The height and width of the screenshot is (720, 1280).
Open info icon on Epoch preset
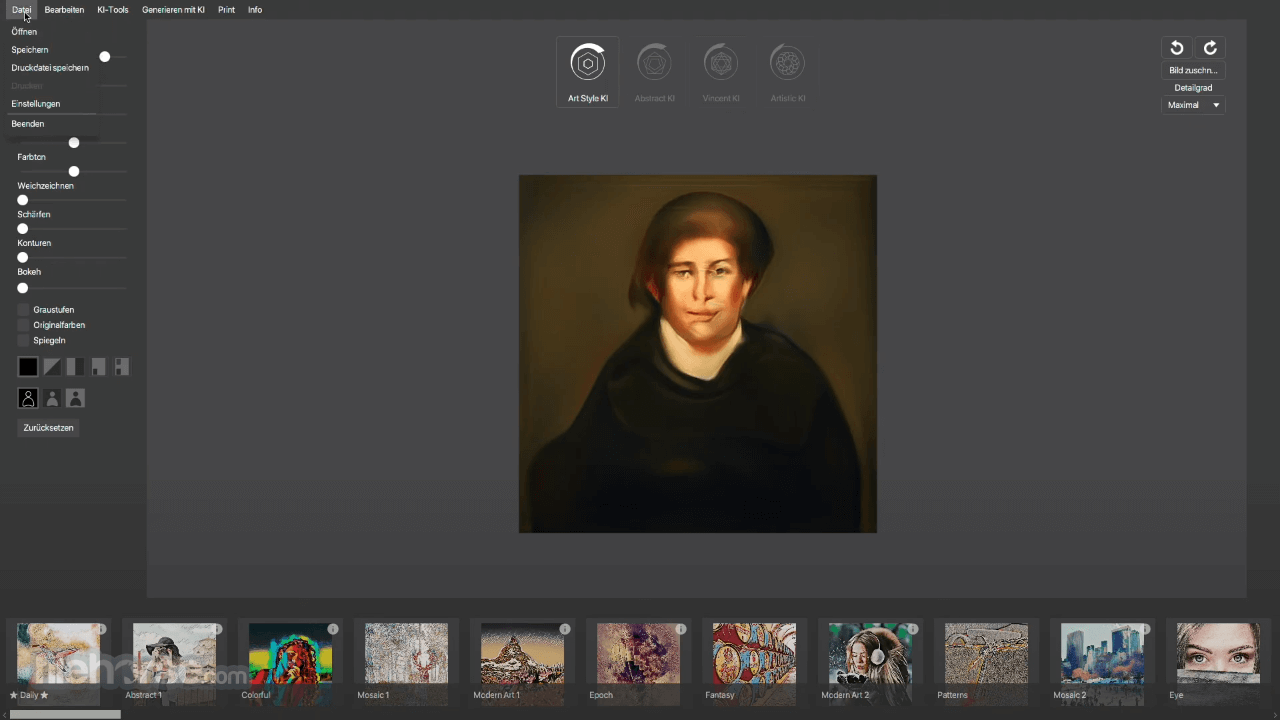pos(681,629)
